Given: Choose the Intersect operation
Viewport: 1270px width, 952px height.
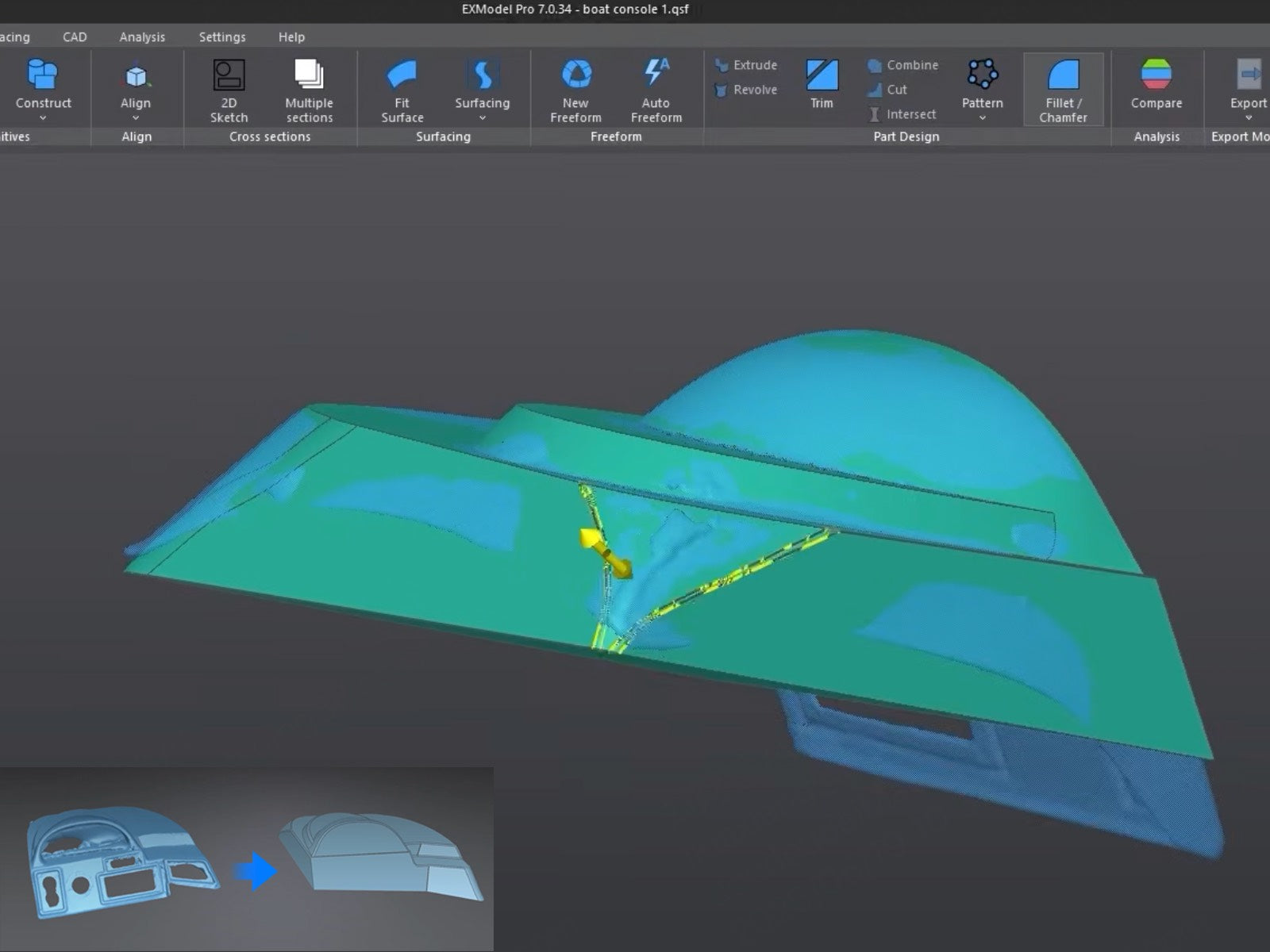Looking at the screenshot, I should (x=902, y=114).
